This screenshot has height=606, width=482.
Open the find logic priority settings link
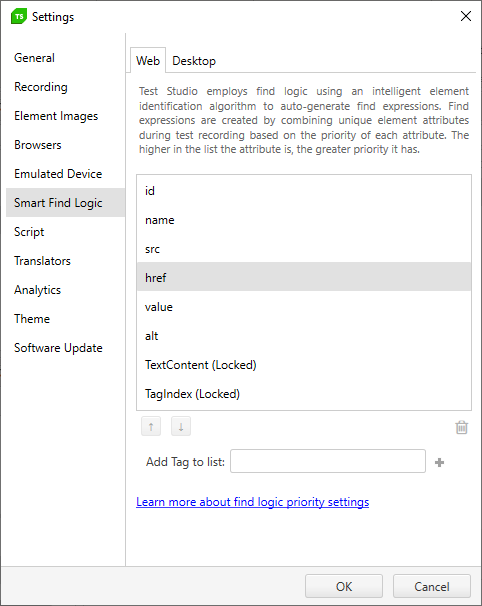pos(252,502)
